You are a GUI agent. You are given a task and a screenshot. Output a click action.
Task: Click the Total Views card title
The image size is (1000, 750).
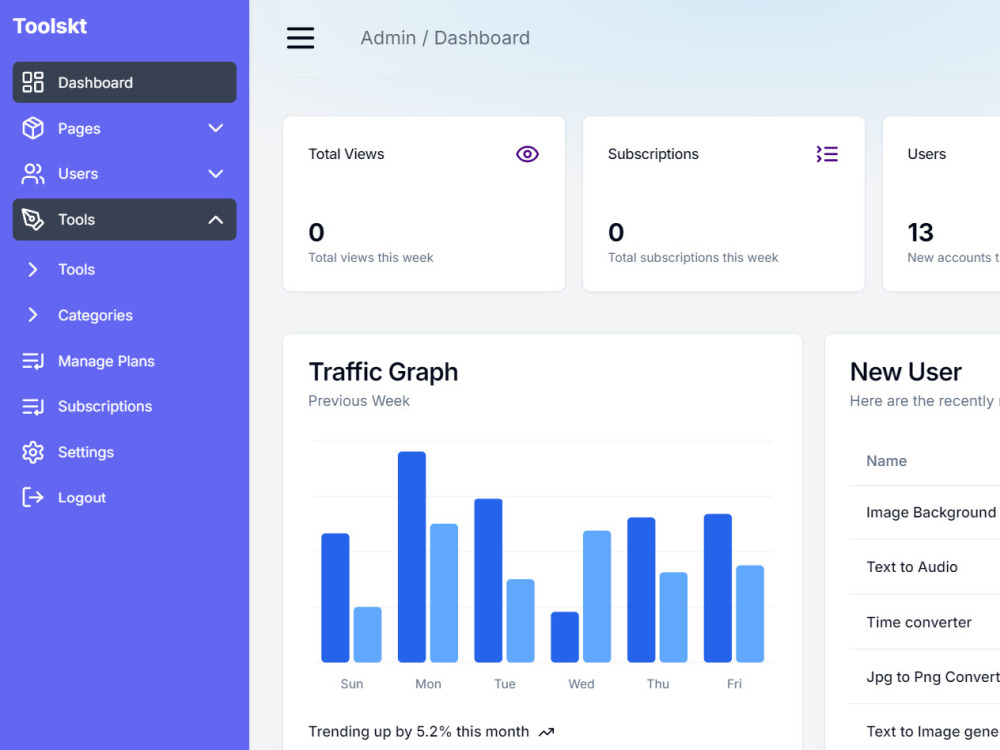click(346, 154)
